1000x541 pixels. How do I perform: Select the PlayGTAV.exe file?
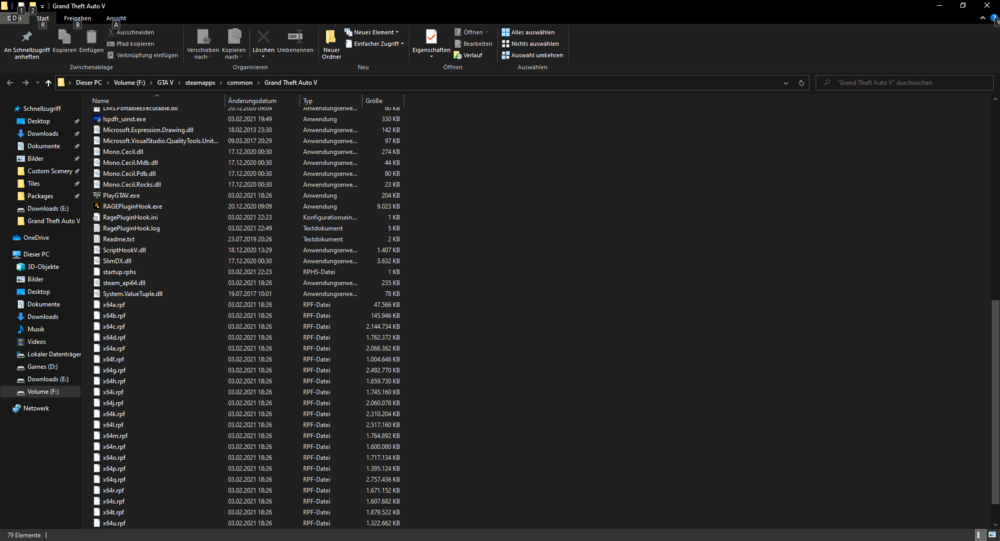click(x=121, y=195)
